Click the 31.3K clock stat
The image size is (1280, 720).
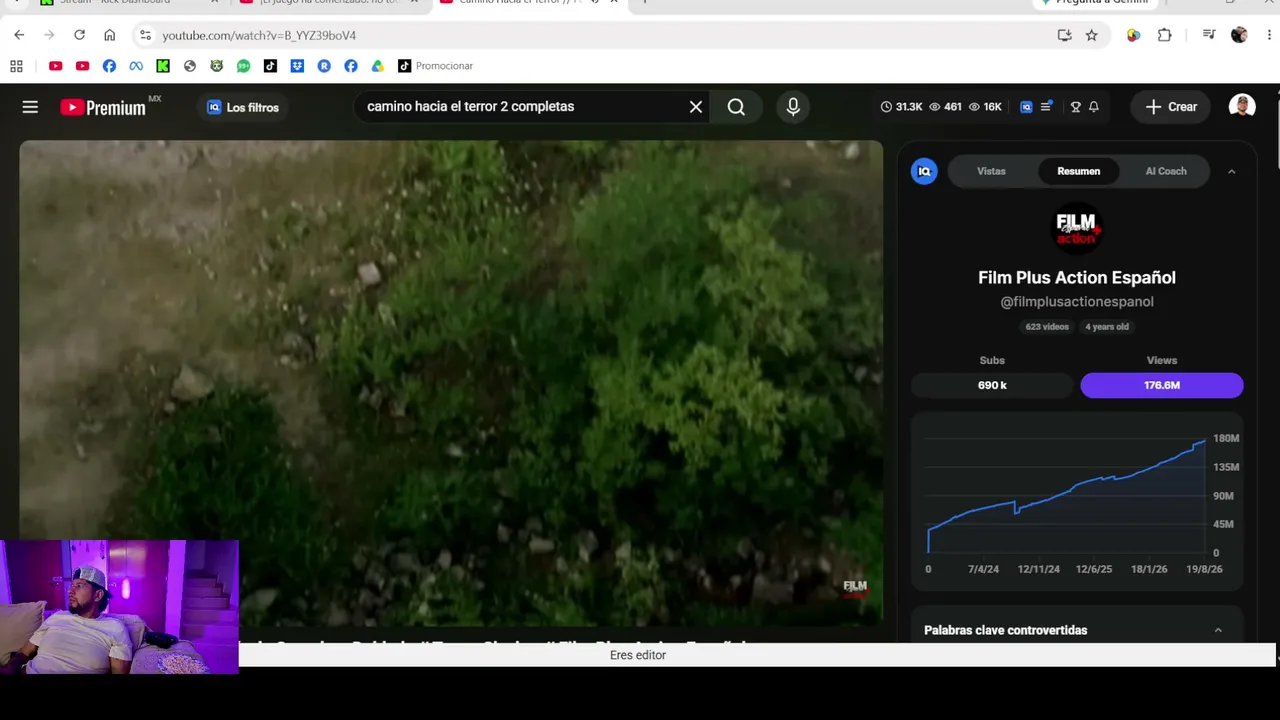(901, 107)
